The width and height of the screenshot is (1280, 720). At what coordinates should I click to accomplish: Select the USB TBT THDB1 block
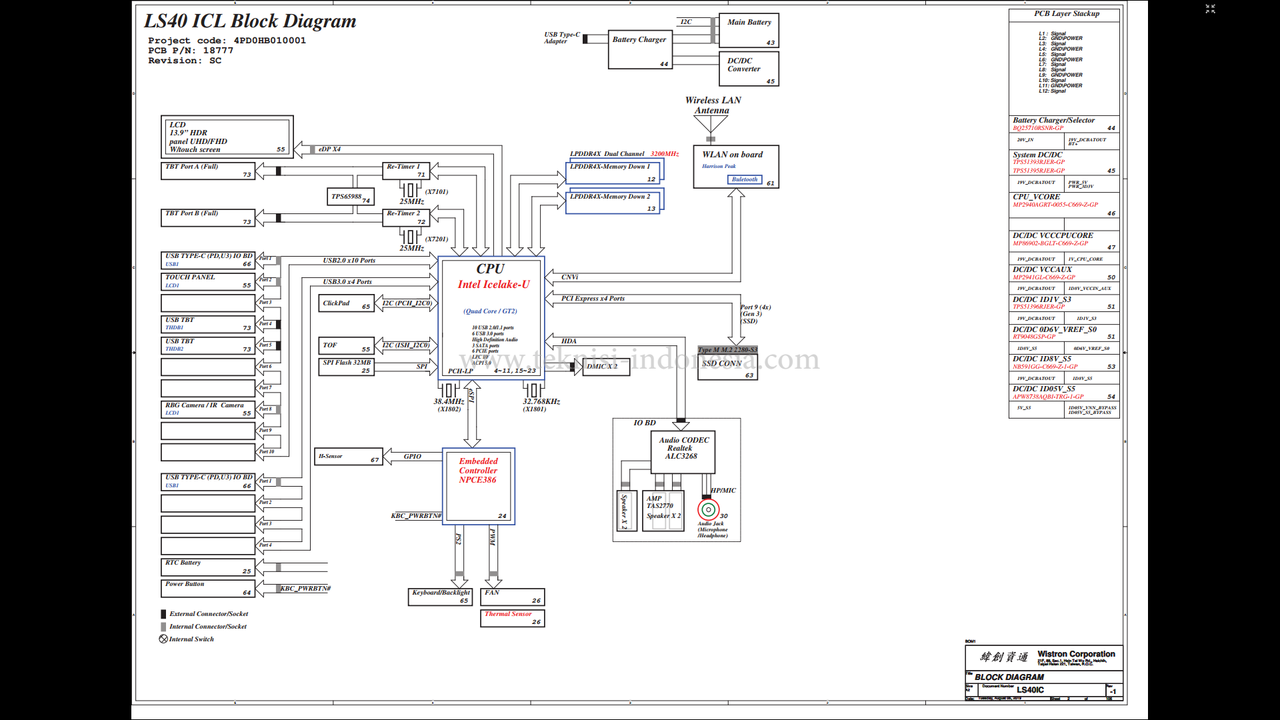click(x=208, y=324)
